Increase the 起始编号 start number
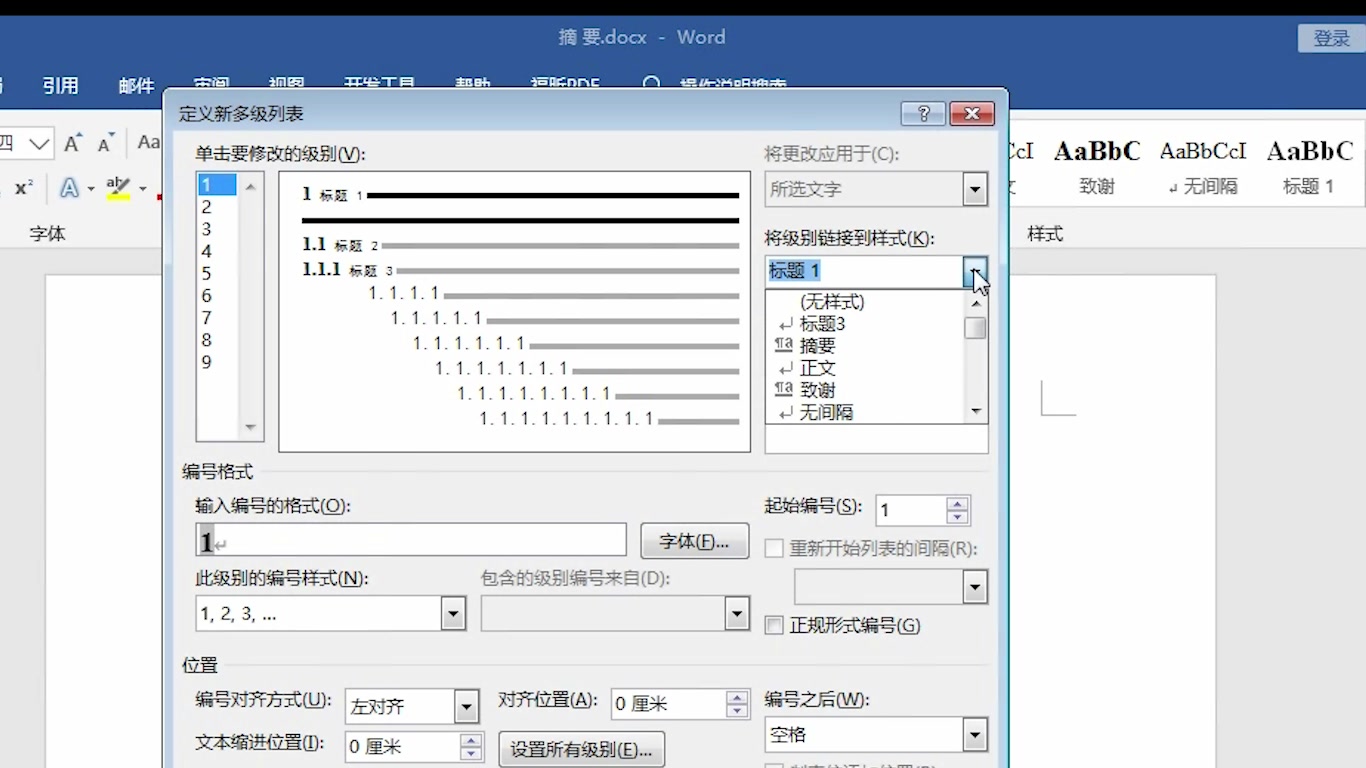This screenshot has width=1366, height=768. [x=958, y=504]
